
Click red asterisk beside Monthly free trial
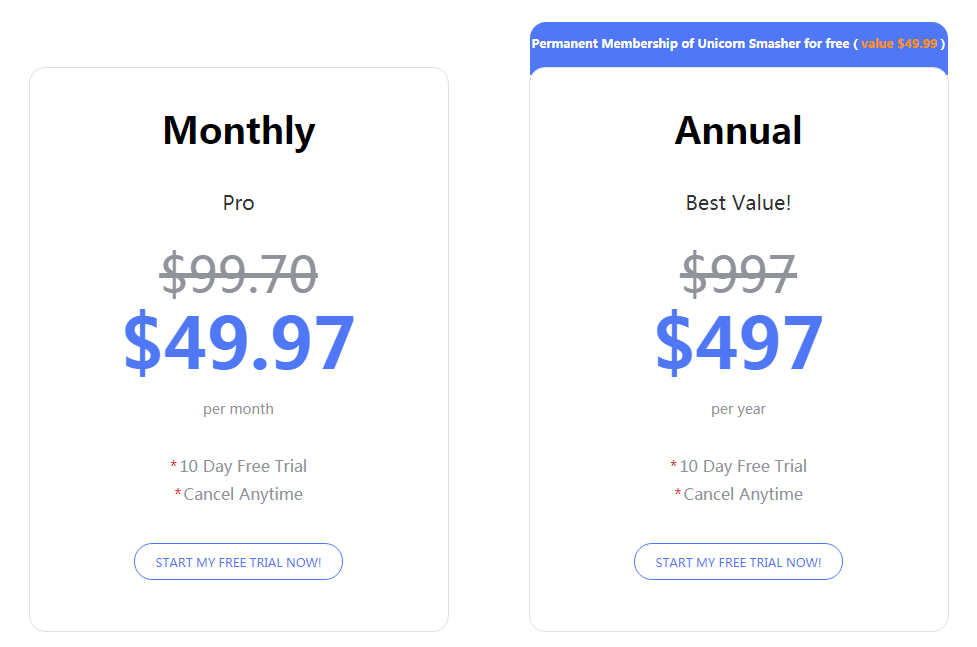tap(173, 464)
